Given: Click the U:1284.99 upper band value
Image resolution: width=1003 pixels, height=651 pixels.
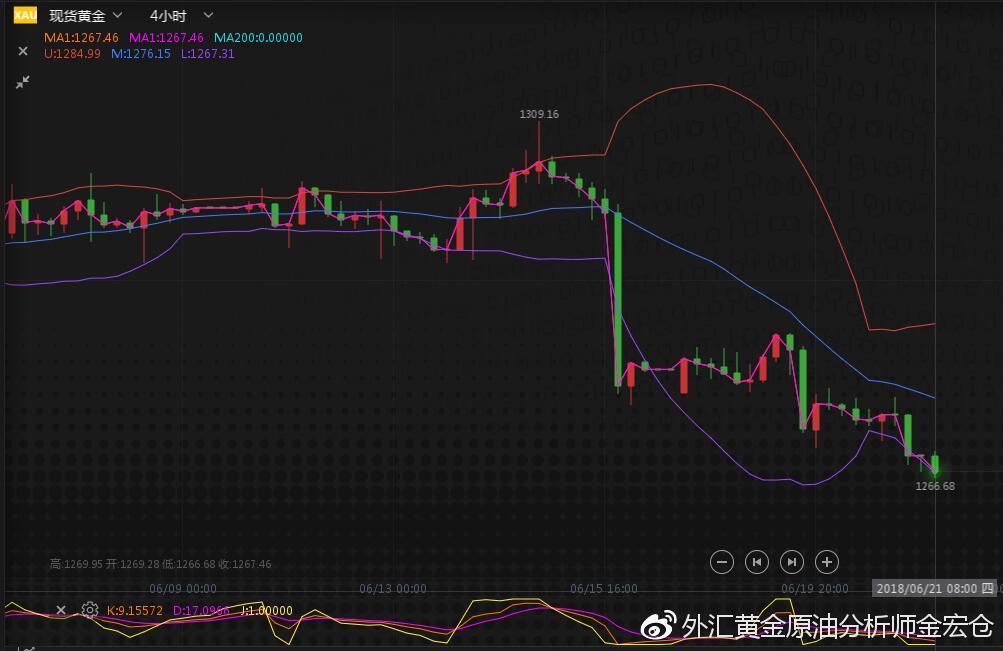Looking at the screenshot, I should click(x=72, y=54).
